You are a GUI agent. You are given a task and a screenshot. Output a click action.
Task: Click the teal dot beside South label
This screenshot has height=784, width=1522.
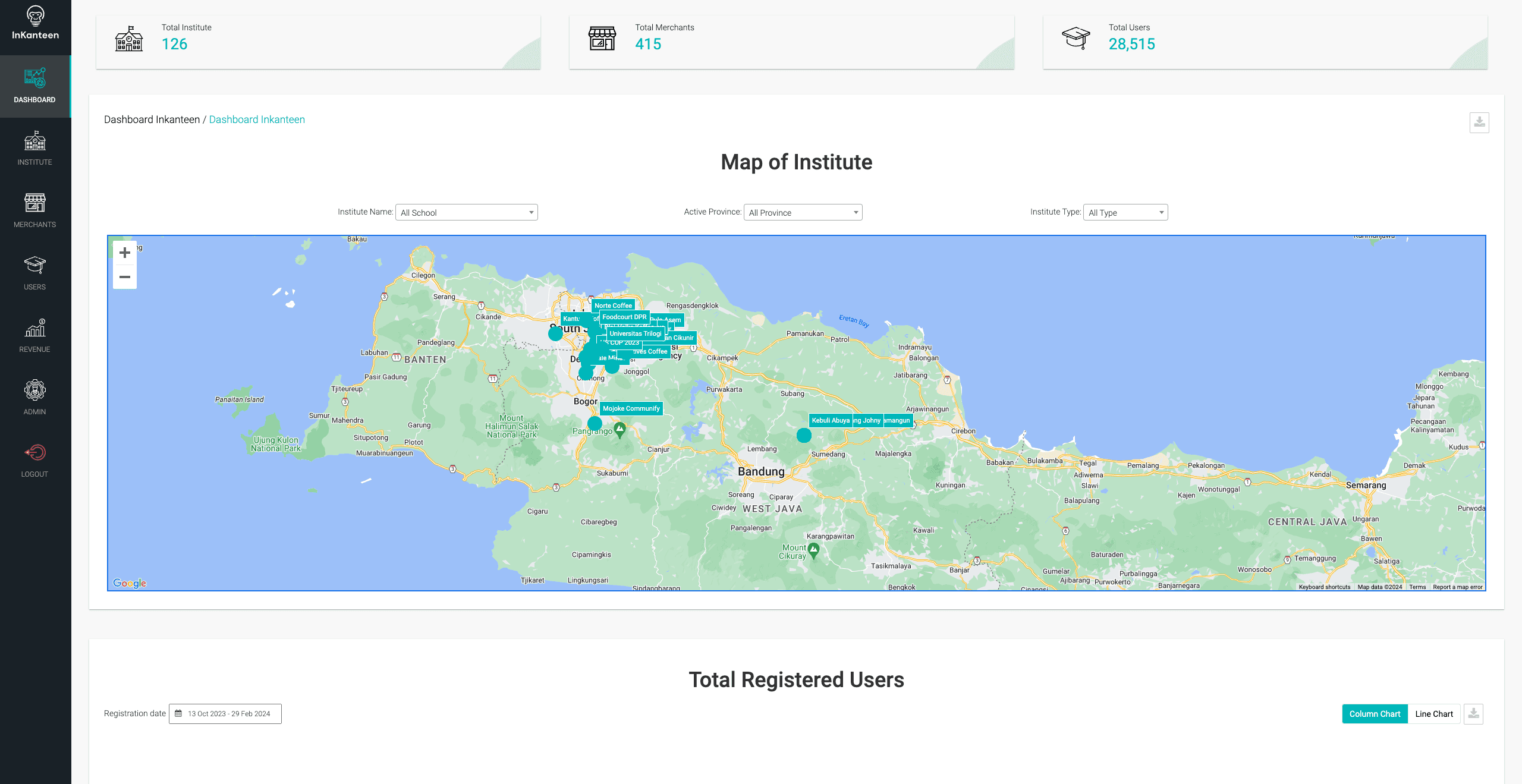pos(555,333)
